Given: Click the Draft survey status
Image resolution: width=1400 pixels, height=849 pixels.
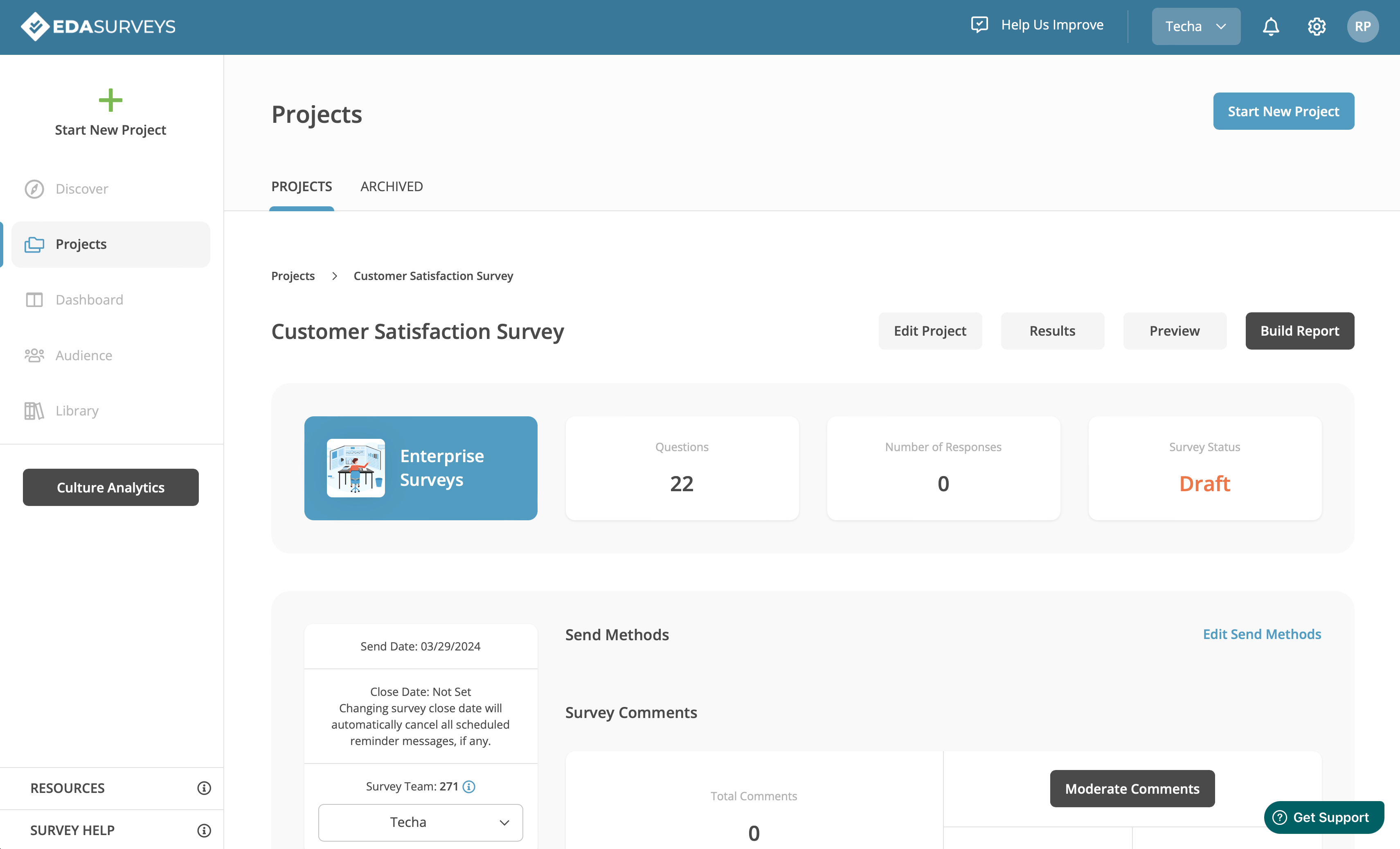Looking at the screenshot, I should (x=1204, y=484).
